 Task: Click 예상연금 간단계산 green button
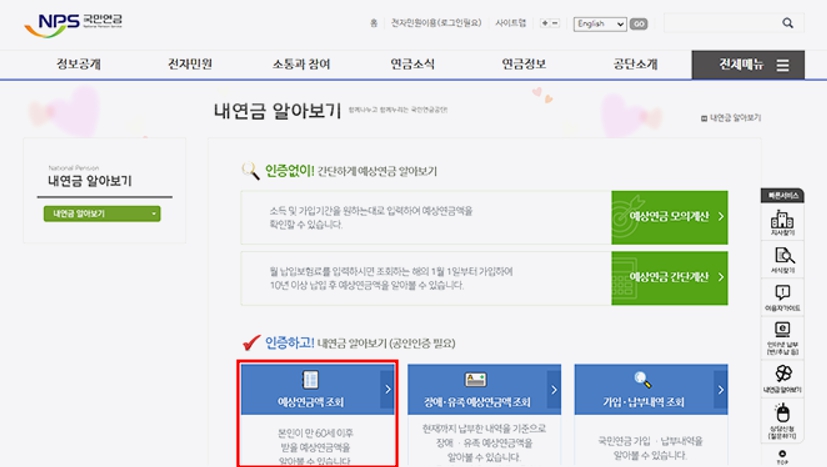coord(669,278)
